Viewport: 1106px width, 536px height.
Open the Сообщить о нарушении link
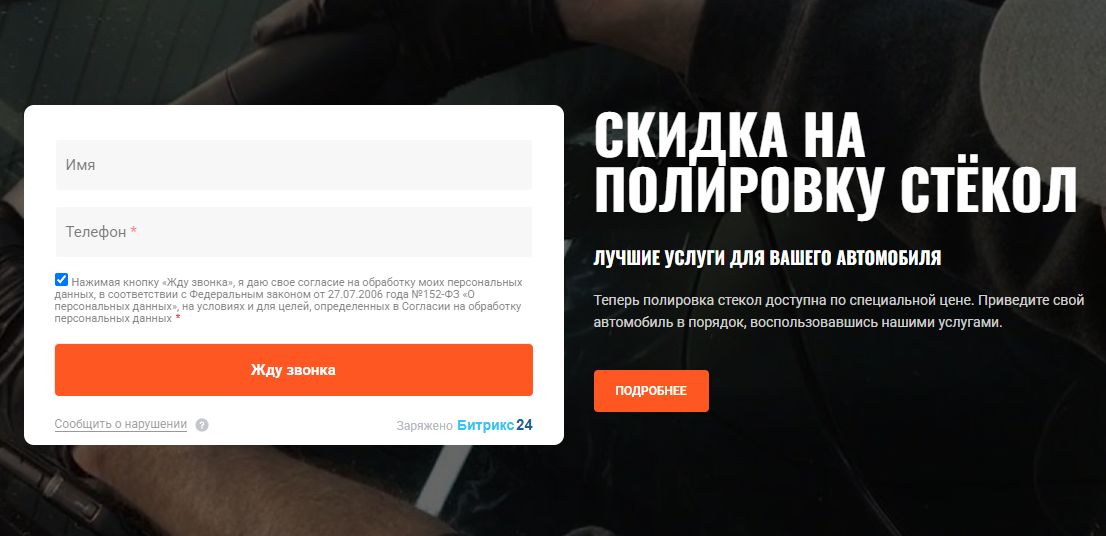pos(121,425)
